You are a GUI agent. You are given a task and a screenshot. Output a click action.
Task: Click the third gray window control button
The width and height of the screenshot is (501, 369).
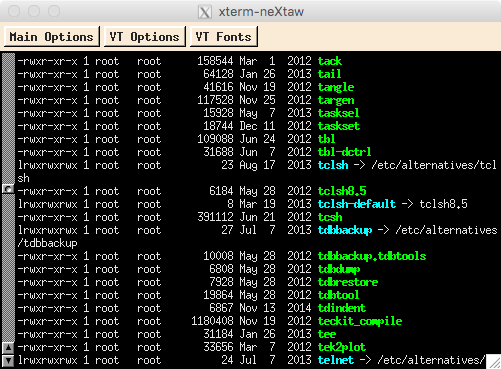(54, 11)
